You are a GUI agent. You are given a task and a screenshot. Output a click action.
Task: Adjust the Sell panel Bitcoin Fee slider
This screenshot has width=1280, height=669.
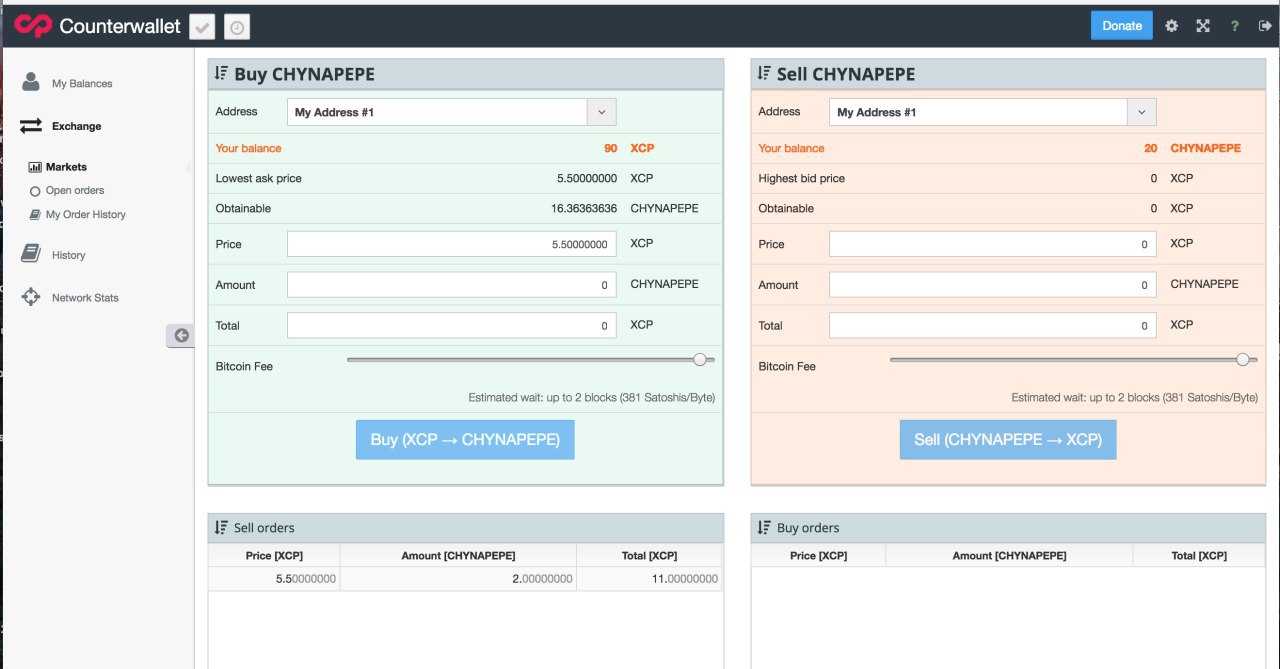coord(1243,360)
